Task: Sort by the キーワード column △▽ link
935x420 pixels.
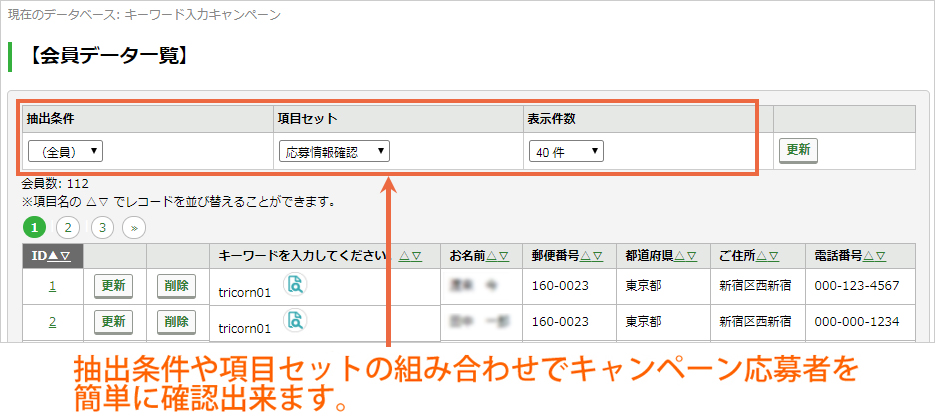Action: tap(410, 256)
